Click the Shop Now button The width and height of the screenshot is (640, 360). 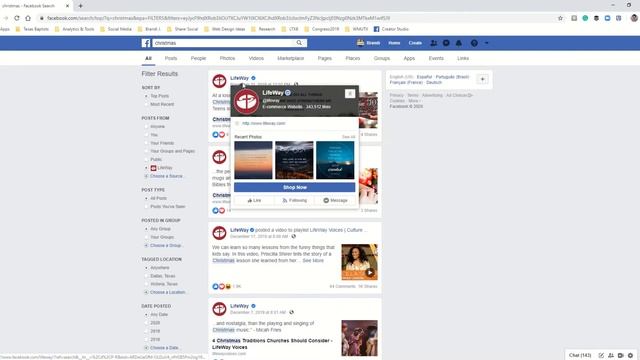click(295, 187)
